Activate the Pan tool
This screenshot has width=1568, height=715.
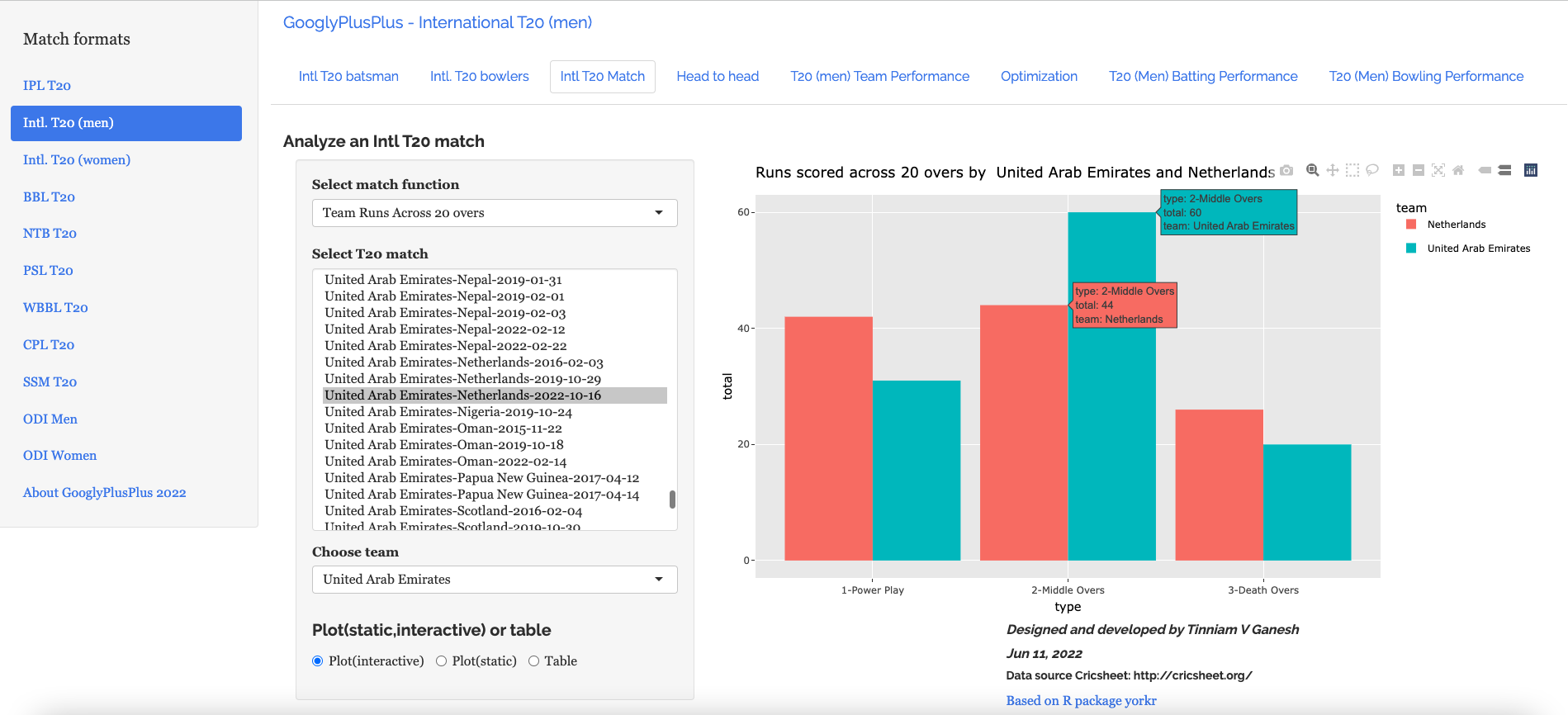coord(1332,171)
